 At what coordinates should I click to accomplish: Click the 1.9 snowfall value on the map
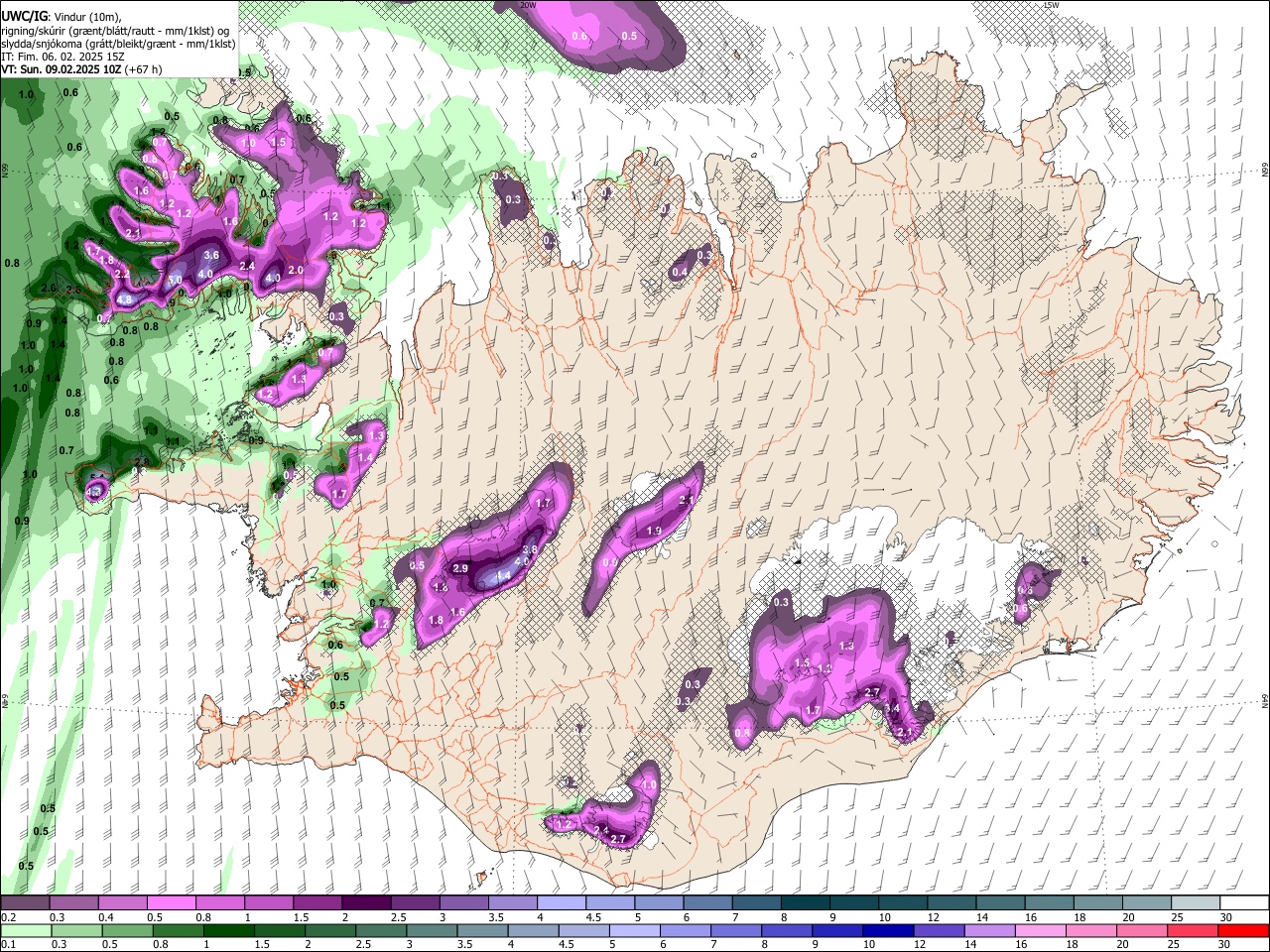click(654, 531)
